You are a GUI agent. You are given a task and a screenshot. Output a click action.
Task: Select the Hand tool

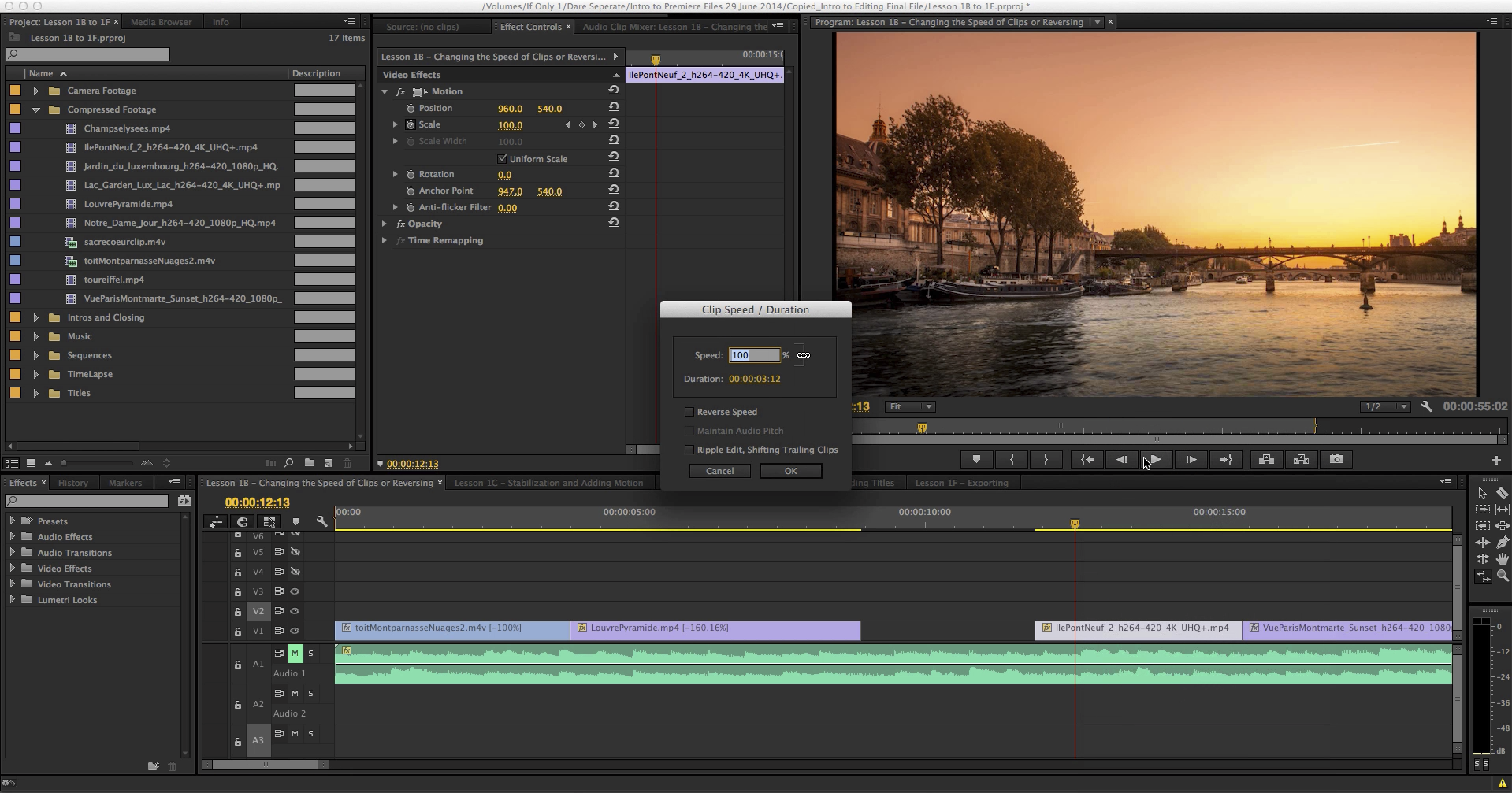tap(1503, 558)
